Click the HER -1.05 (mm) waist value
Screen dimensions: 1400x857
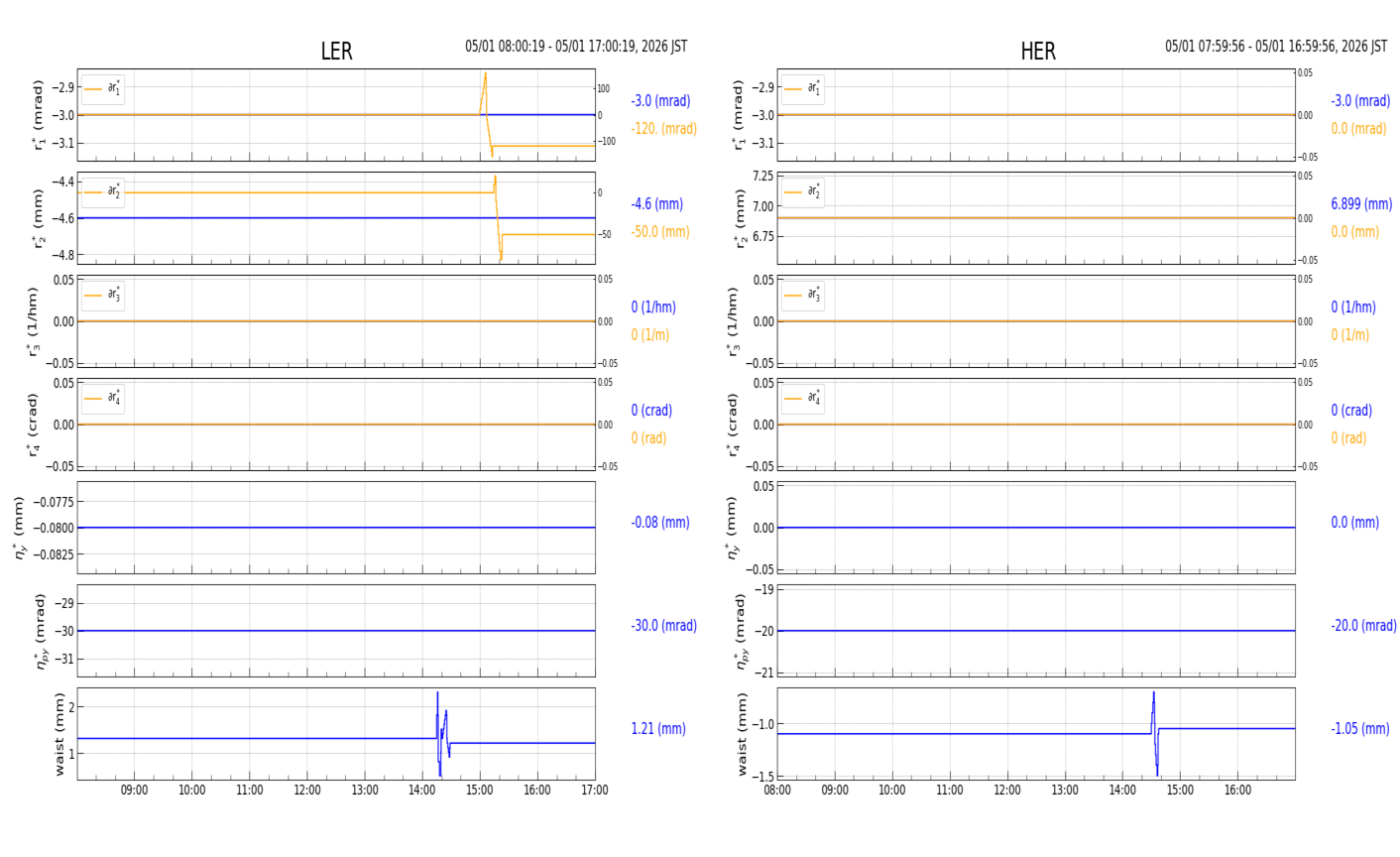click(x=1359, y=728)
